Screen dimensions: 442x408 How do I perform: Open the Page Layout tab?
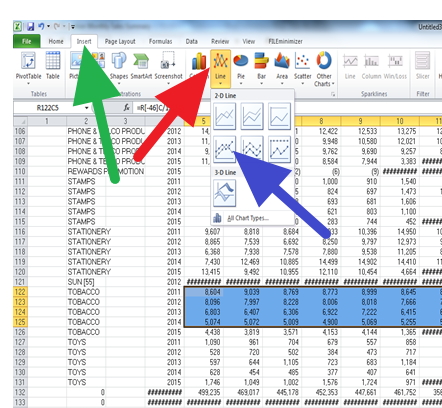(120, 41)
